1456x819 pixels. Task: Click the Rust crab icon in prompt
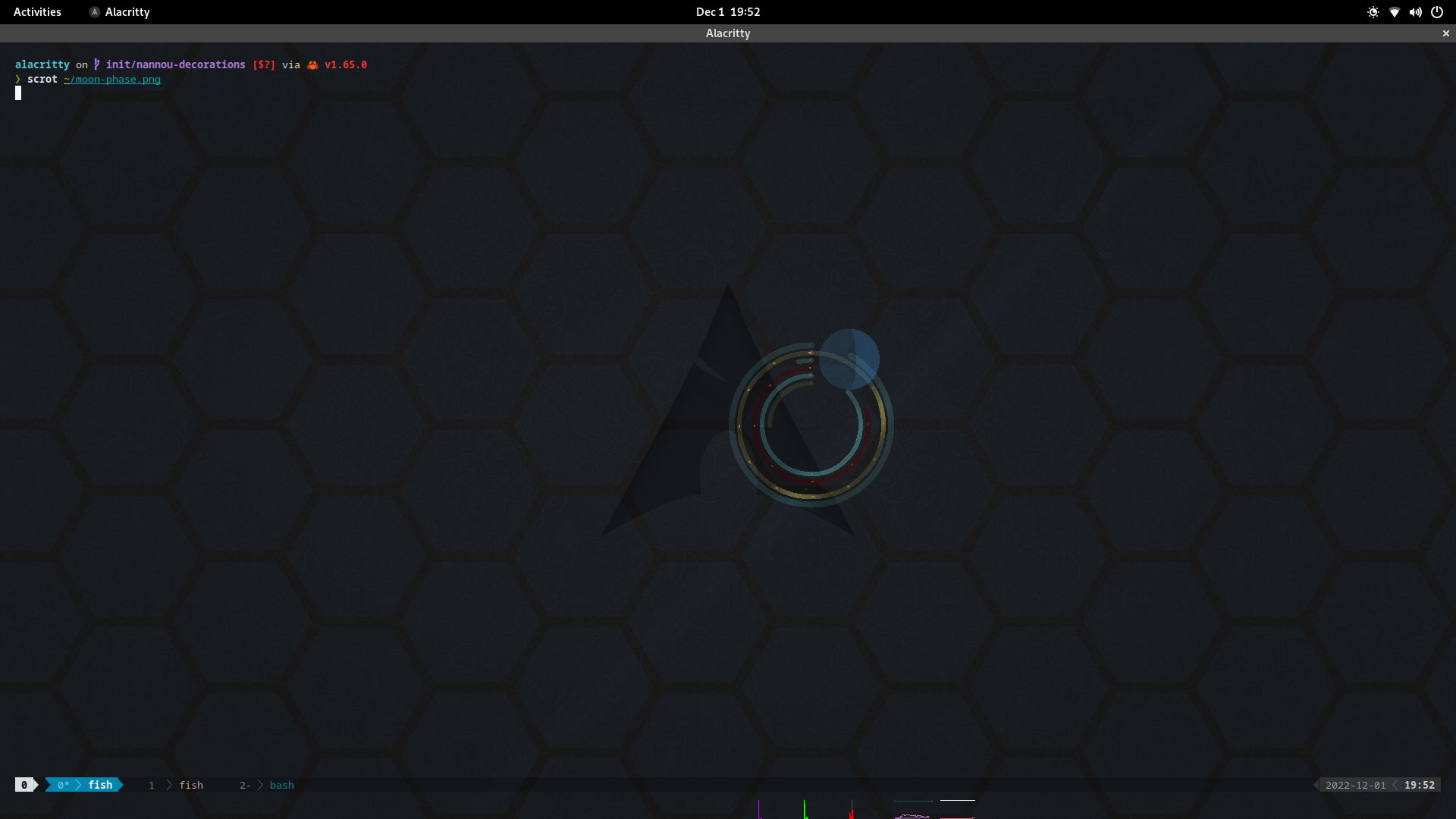pos(312,64)
